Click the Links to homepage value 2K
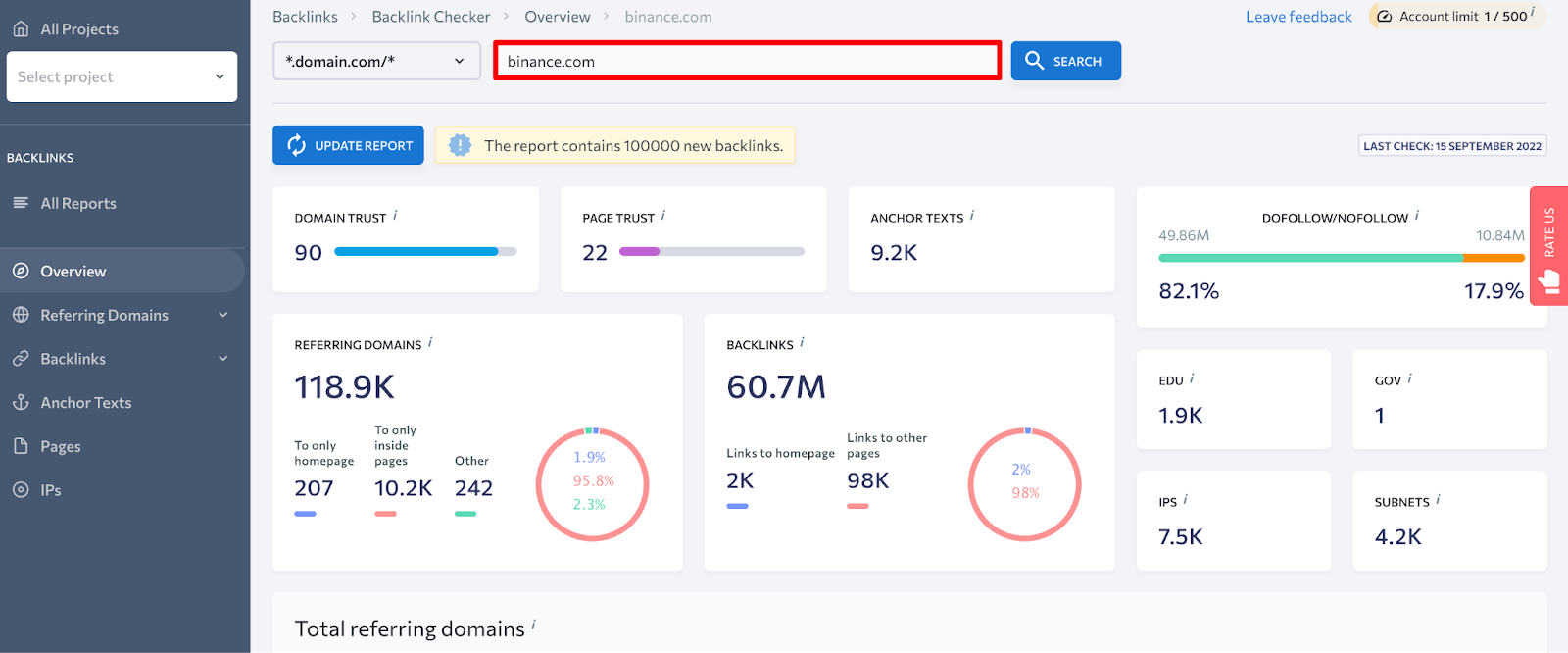Image resolution: width=1568 pixels, height=653 pixels. click(x=740, y=480)
